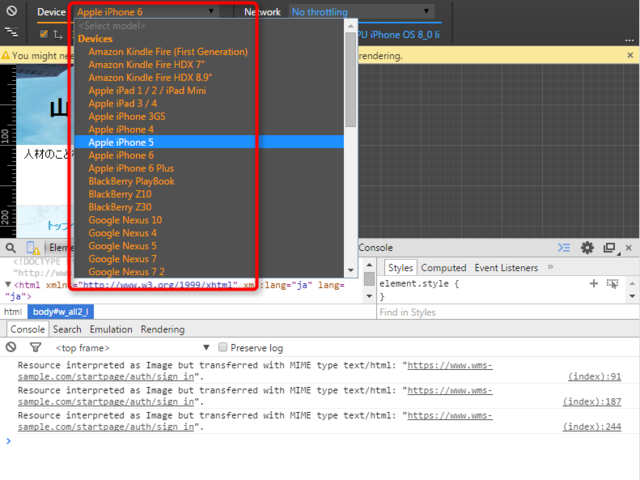Select Google Nexus 5
The width and height of the screenshot is (640, 480).
[209, 246]
